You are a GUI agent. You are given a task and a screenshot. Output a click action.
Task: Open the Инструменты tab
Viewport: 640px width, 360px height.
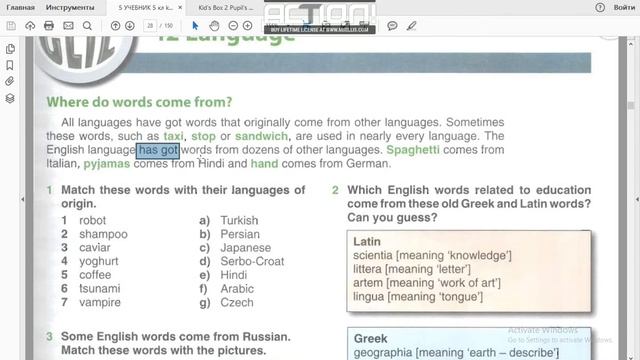coord(70,7)
